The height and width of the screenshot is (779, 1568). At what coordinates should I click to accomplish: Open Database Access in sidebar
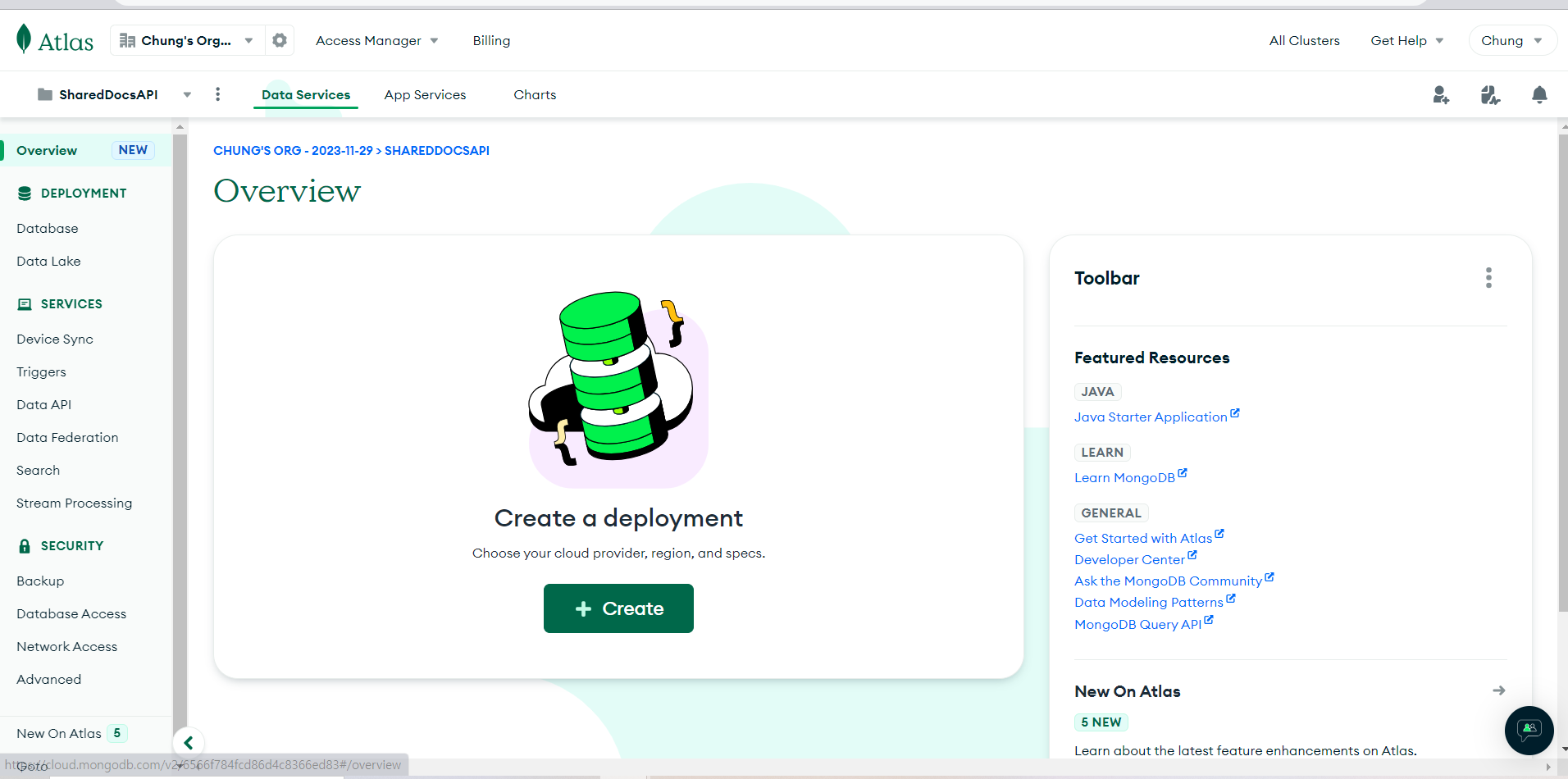click(x=71, y=613)
